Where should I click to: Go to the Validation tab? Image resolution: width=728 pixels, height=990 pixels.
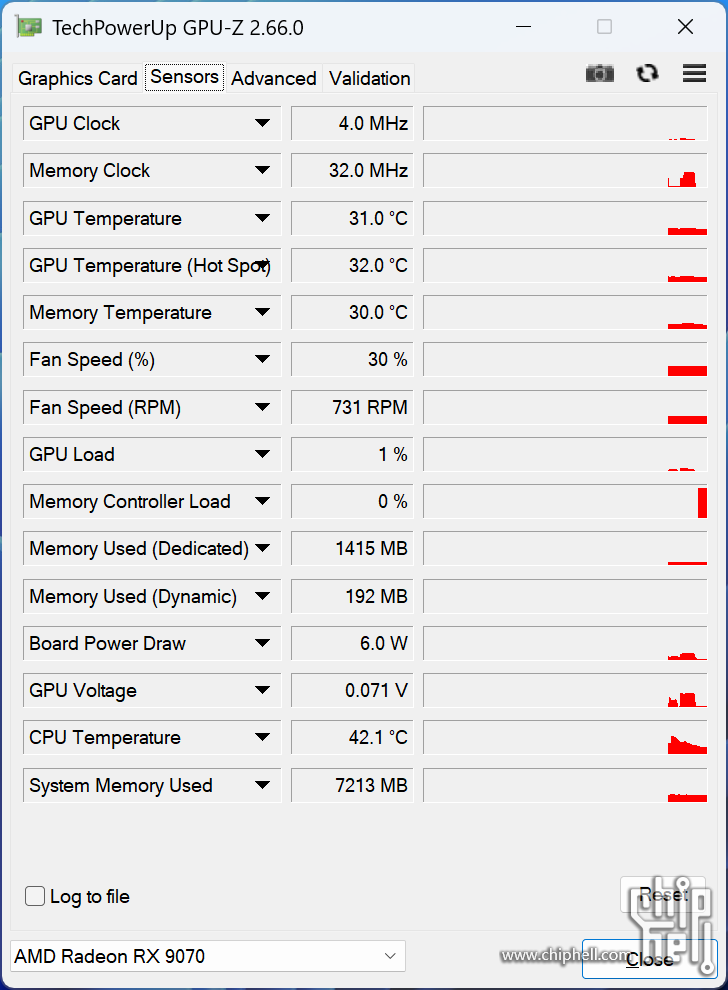(x=369, y=78)
